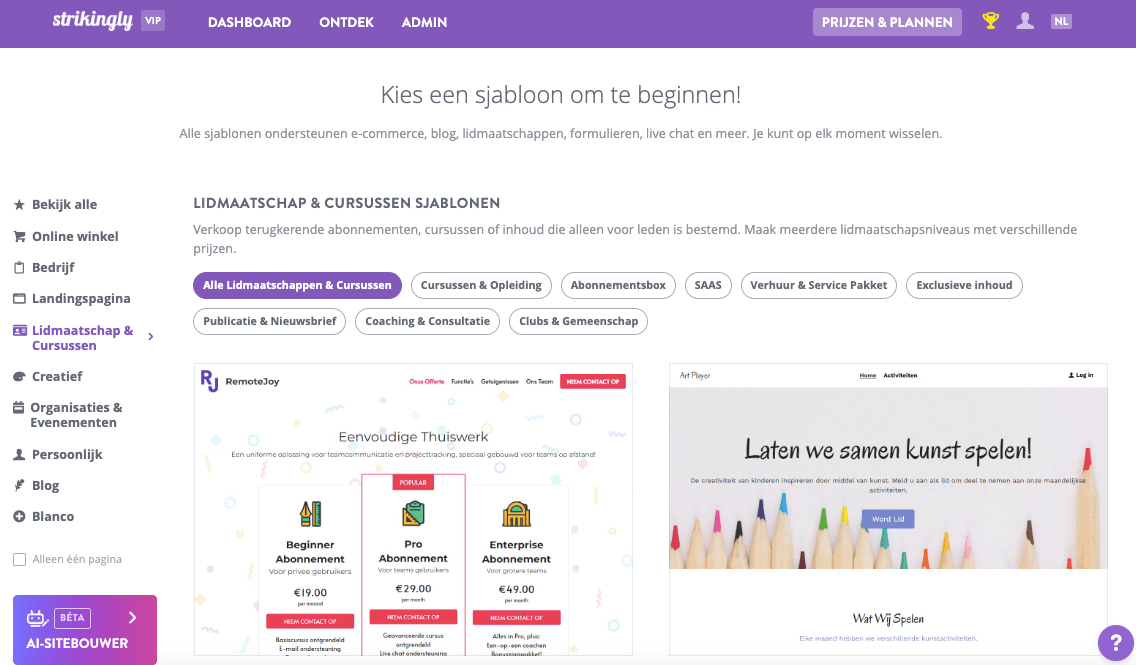The width and height of the screenshot is (1136, 665).
Task: Click the palette icon beside Creatief
Action: point(20,377)
